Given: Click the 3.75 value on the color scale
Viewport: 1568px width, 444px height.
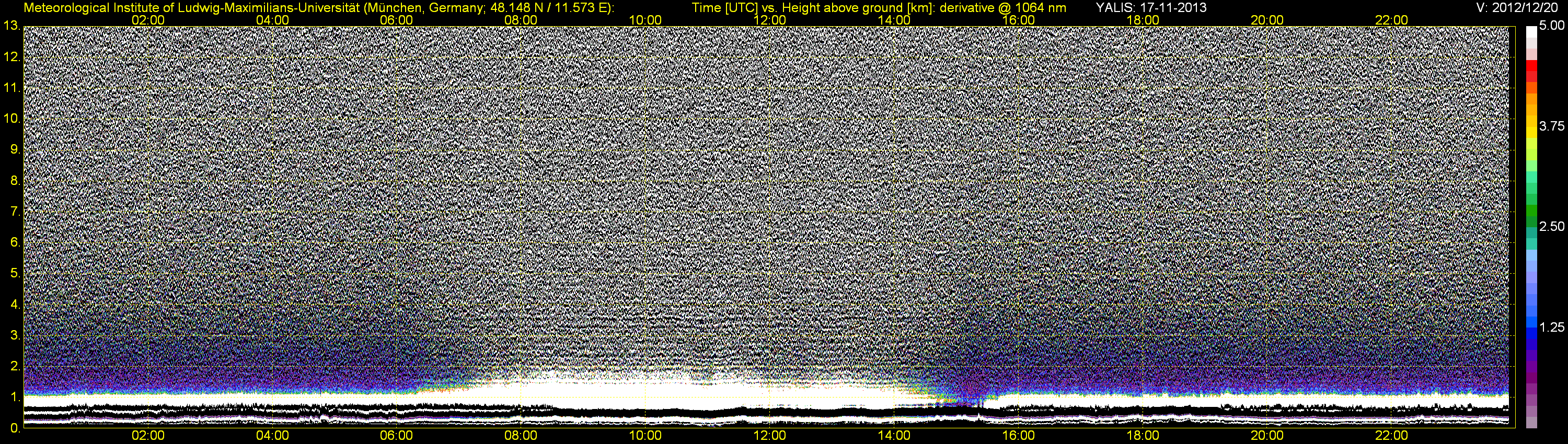Looking at the screenshot, I should click(1551, 126).
